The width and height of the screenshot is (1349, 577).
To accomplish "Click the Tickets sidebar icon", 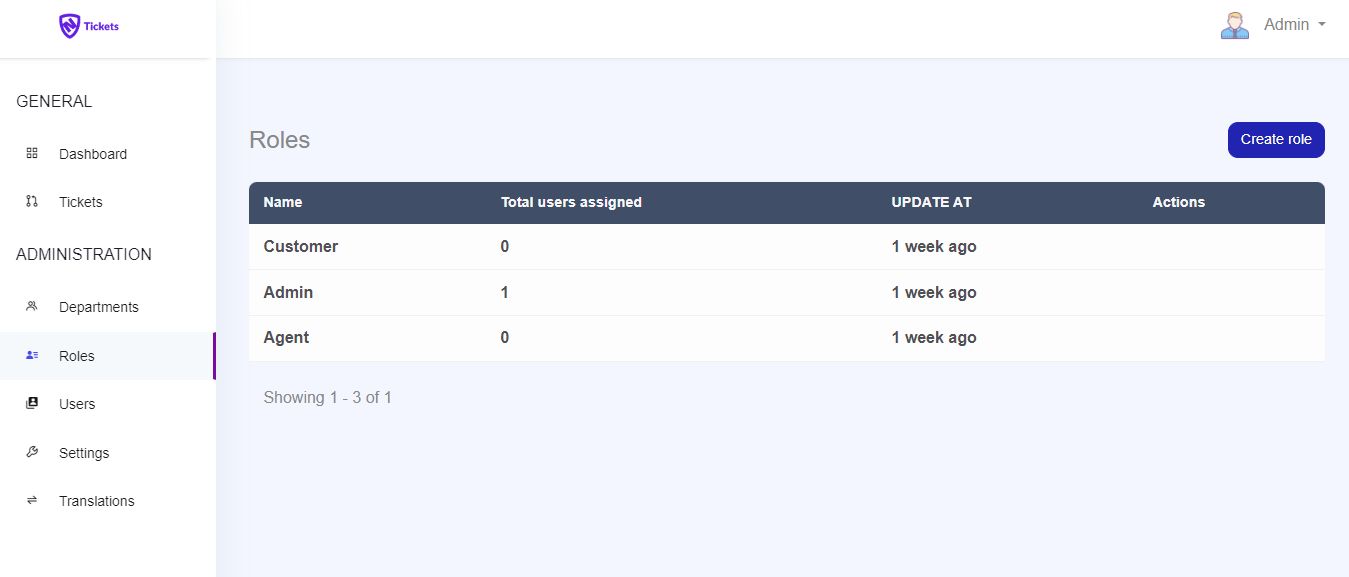I will point(32,201).
